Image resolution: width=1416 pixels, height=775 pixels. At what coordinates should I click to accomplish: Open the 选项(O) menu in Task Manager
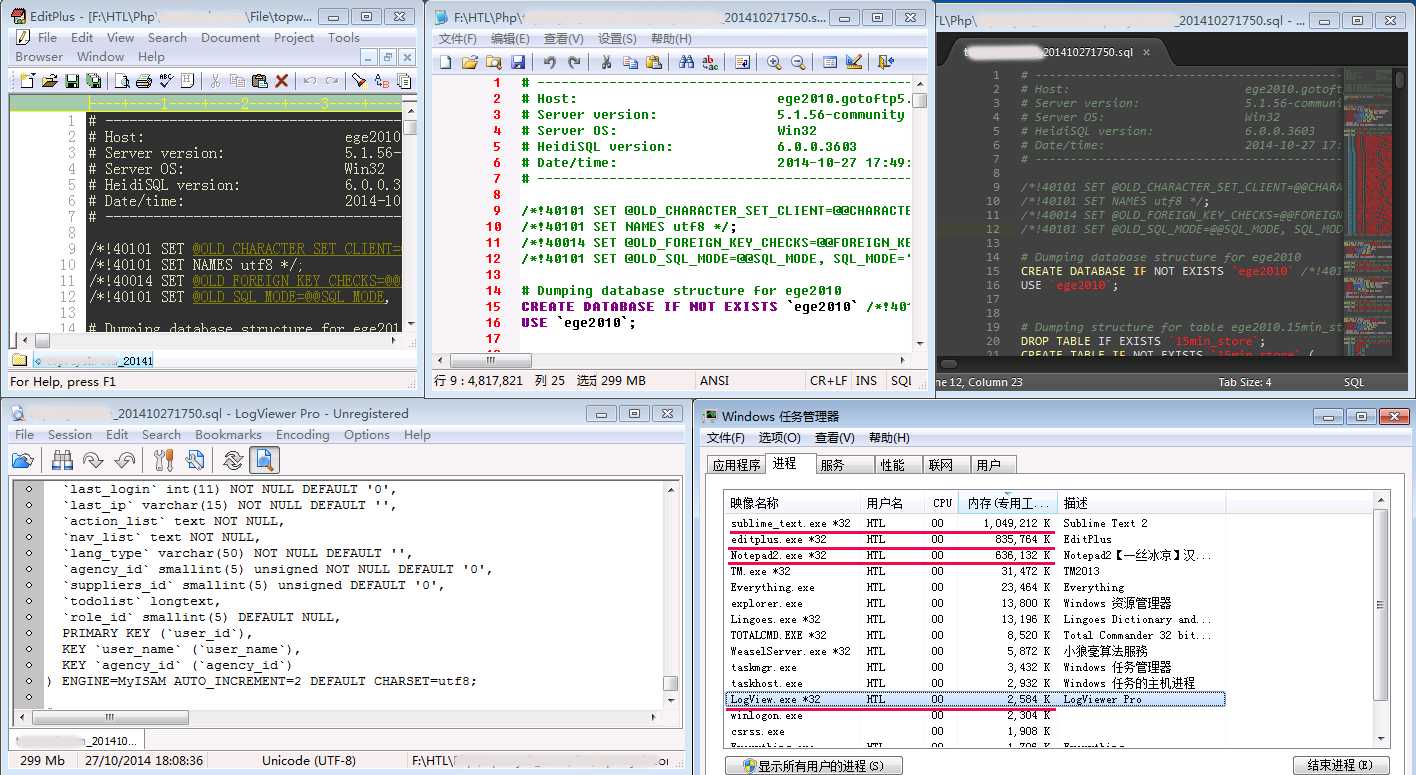(x=780, y=437)
